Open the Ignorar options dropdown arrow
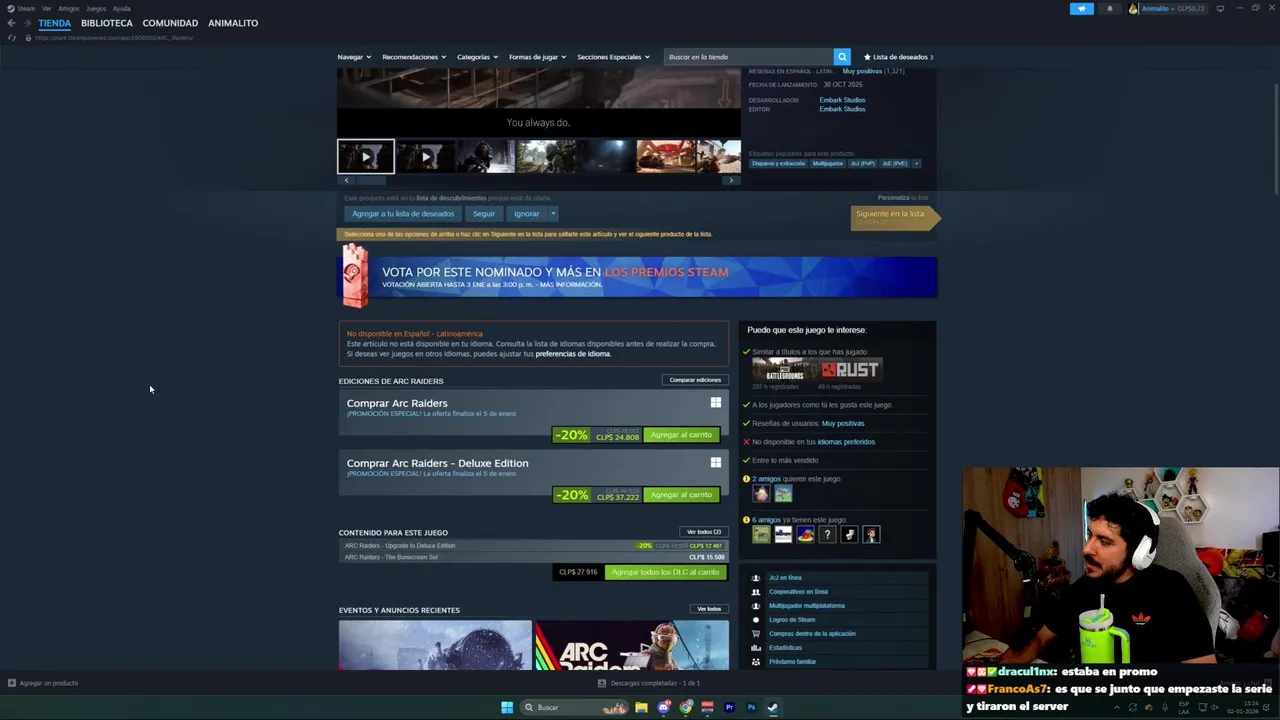Screen dimensions: 1280x720 coord(553,214)
